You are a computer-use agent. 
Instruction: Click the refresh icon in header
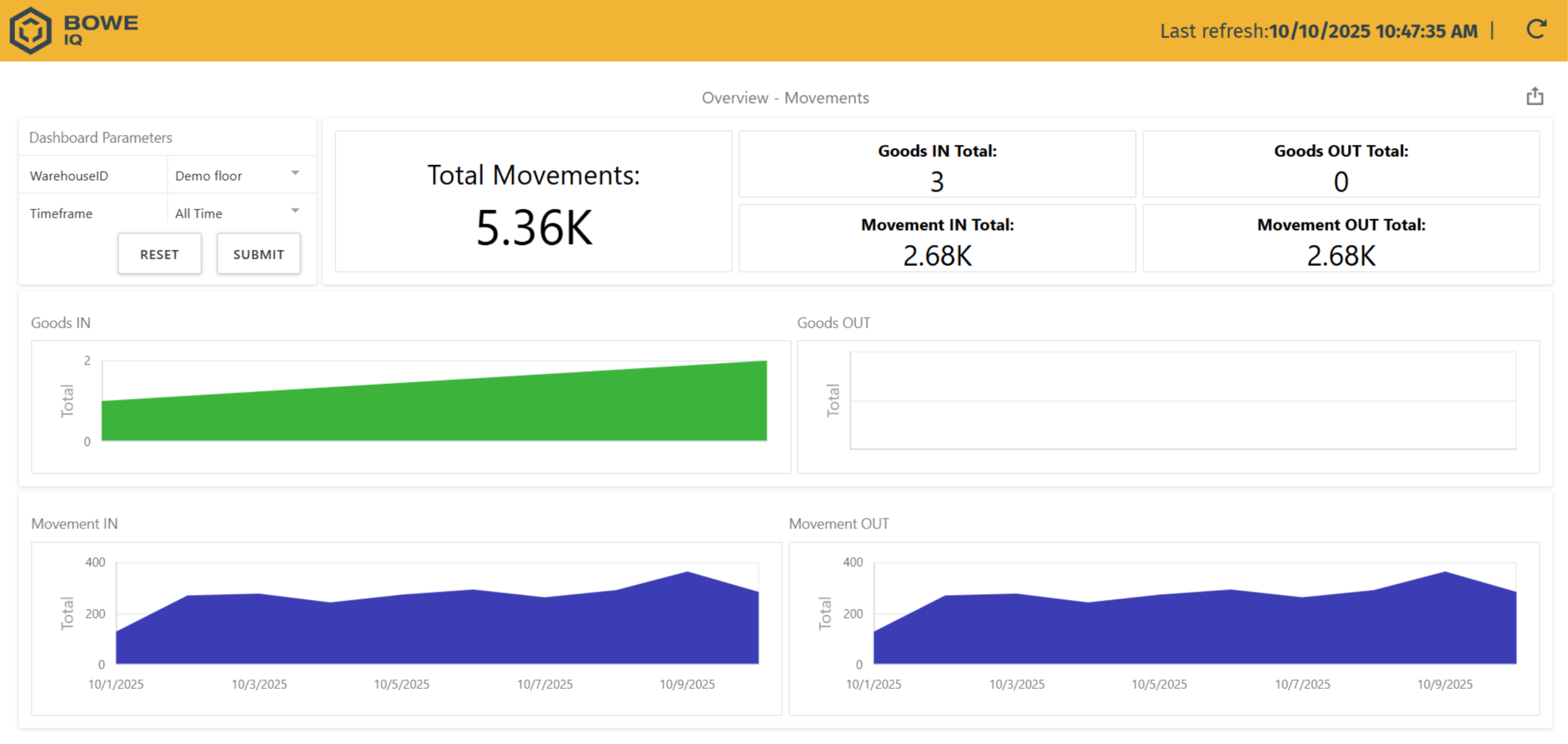click(x=1536, y=29)
